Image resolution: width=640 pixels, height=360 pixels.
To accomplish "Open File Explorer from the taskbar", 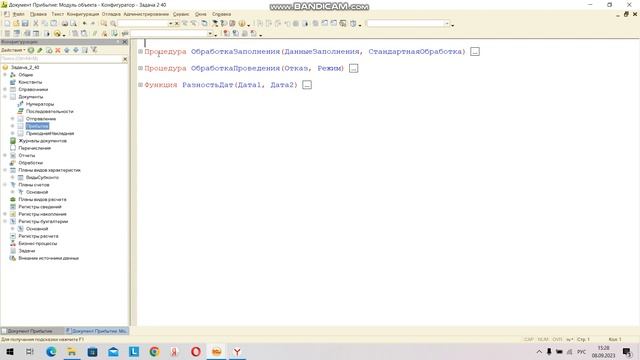I will [x=72, y=351].
